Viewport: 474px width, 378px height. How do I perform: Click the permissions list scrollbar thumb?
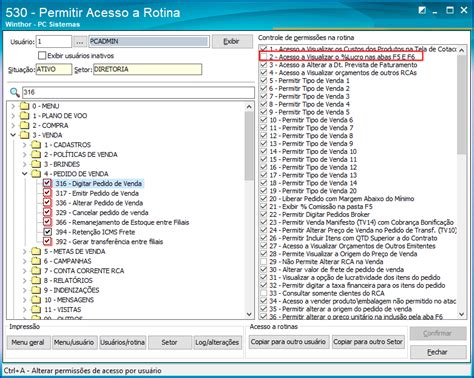tap(461, 104)
